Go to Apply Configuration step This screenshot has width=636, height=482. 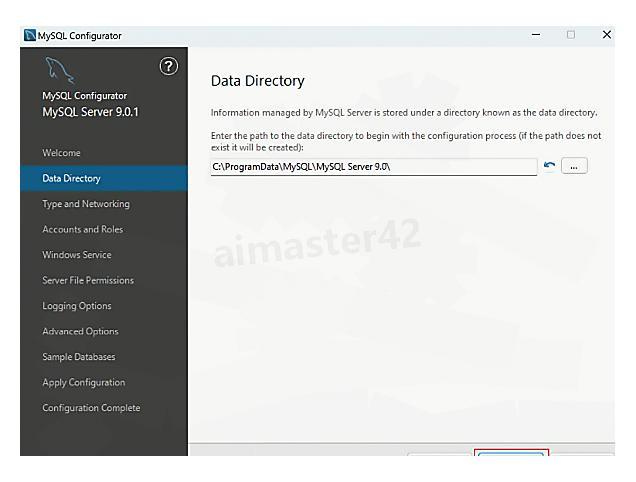pyautogui.click(x=84, y=383)
